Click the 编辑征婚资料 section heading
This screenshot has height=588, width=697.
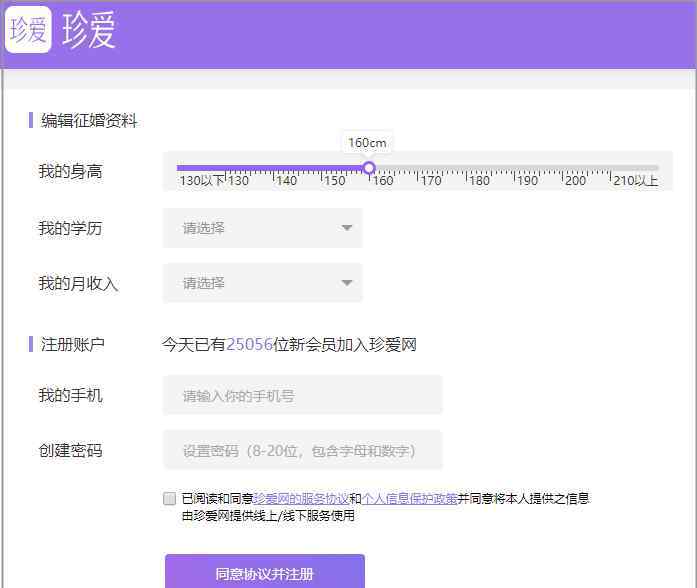click(x=89, y=120)
